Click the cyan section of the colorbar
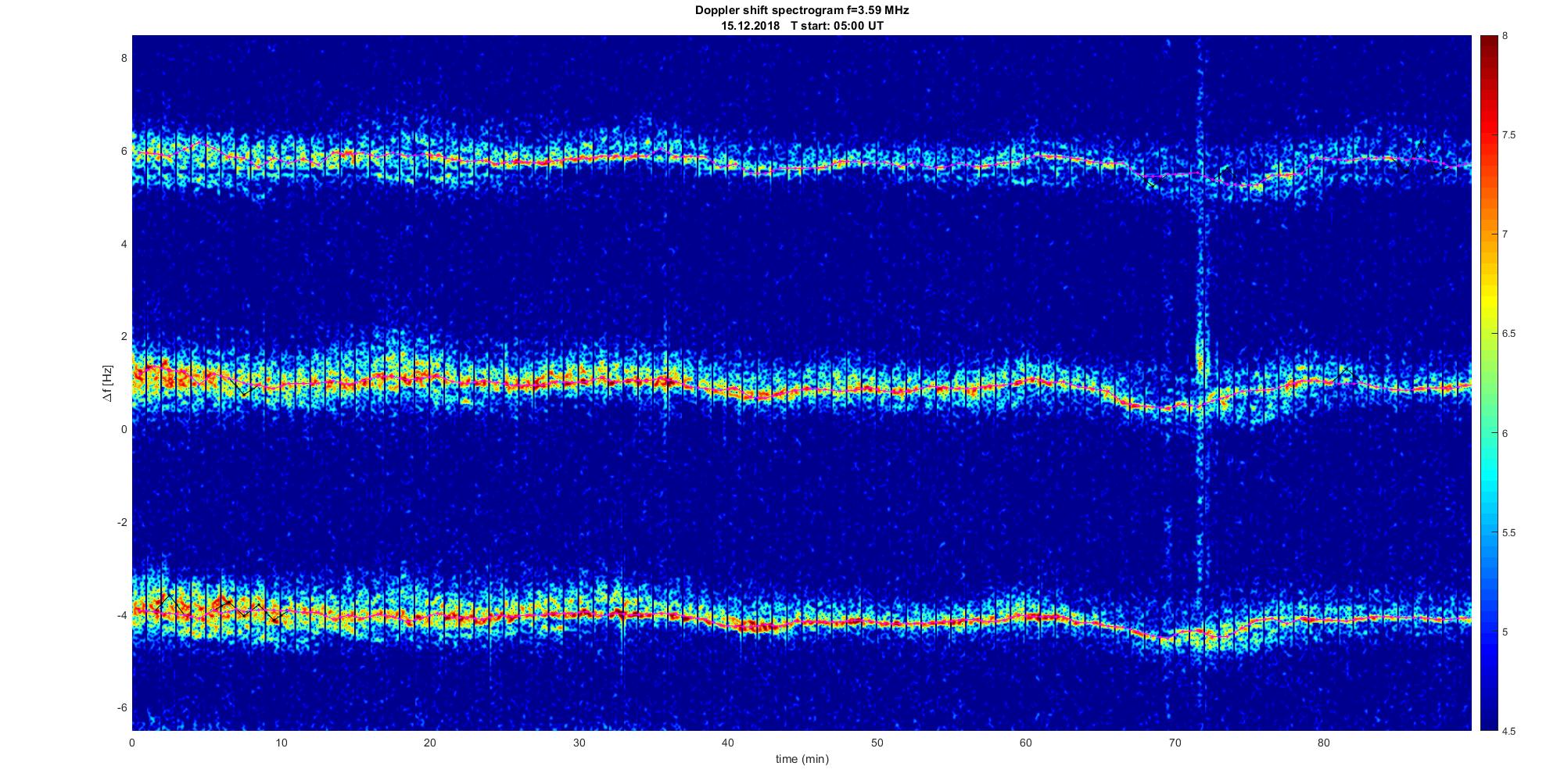 pyautogui.click(x=1489, y=477)
